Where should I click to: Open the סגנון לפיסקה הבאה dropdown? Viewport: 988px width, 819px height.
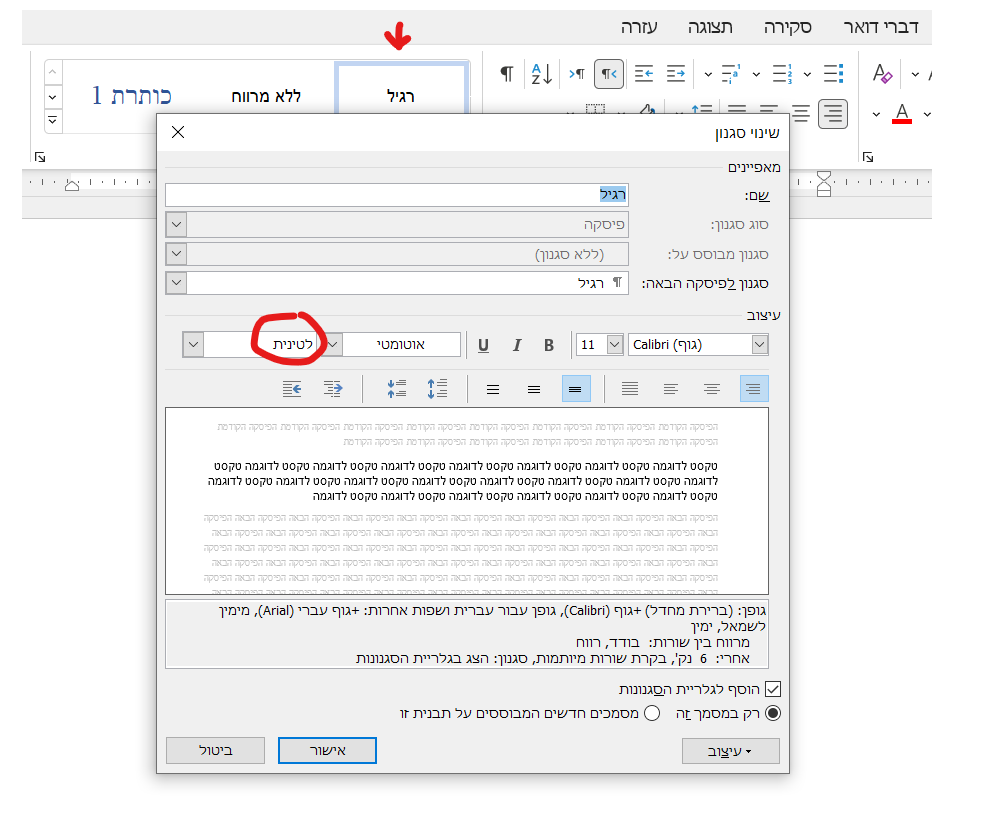coord(176,283)
